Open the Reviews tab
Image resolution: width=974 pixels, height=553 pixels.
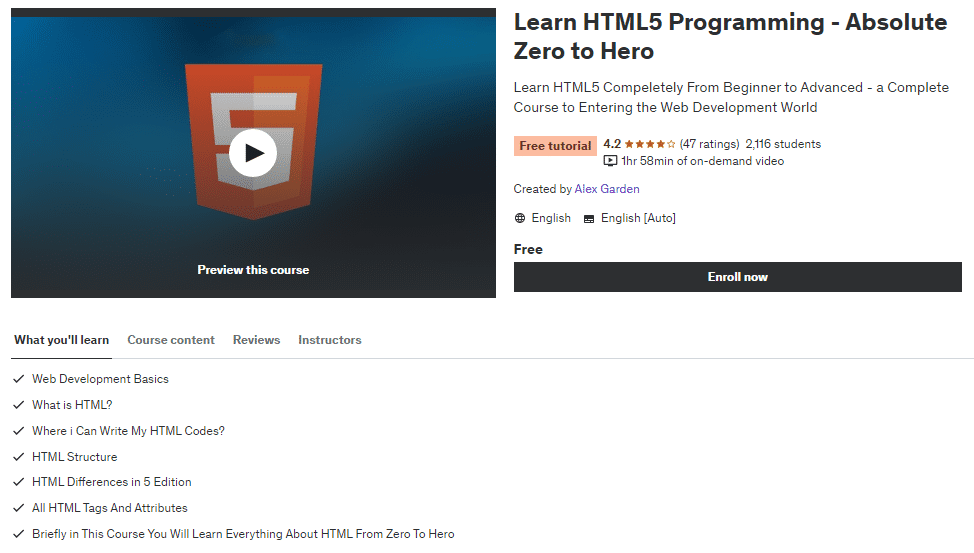(x=256, y=340)
